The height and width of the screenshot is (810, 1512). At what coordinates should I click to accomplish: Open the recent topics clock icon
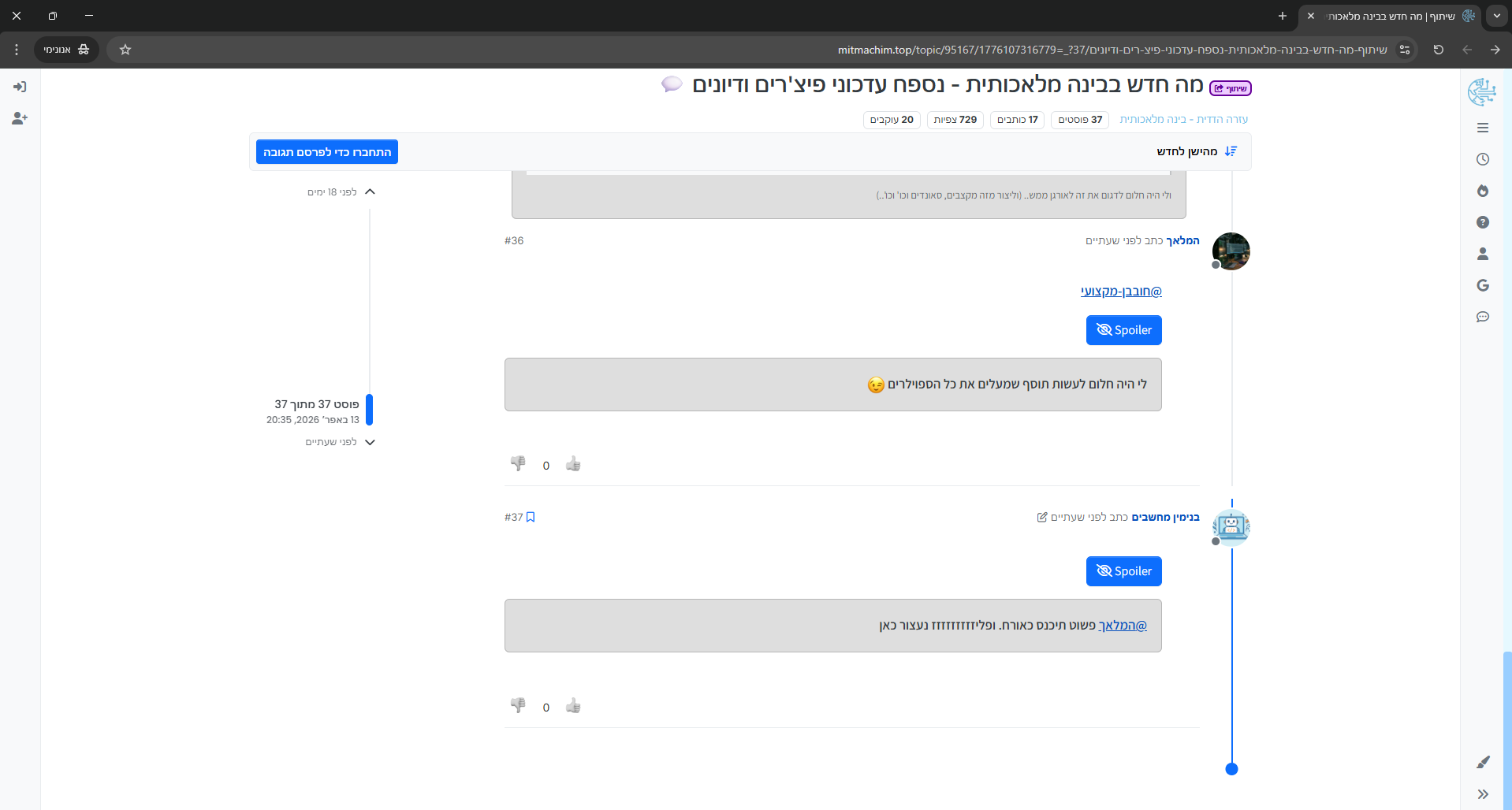pos(1482,159)
